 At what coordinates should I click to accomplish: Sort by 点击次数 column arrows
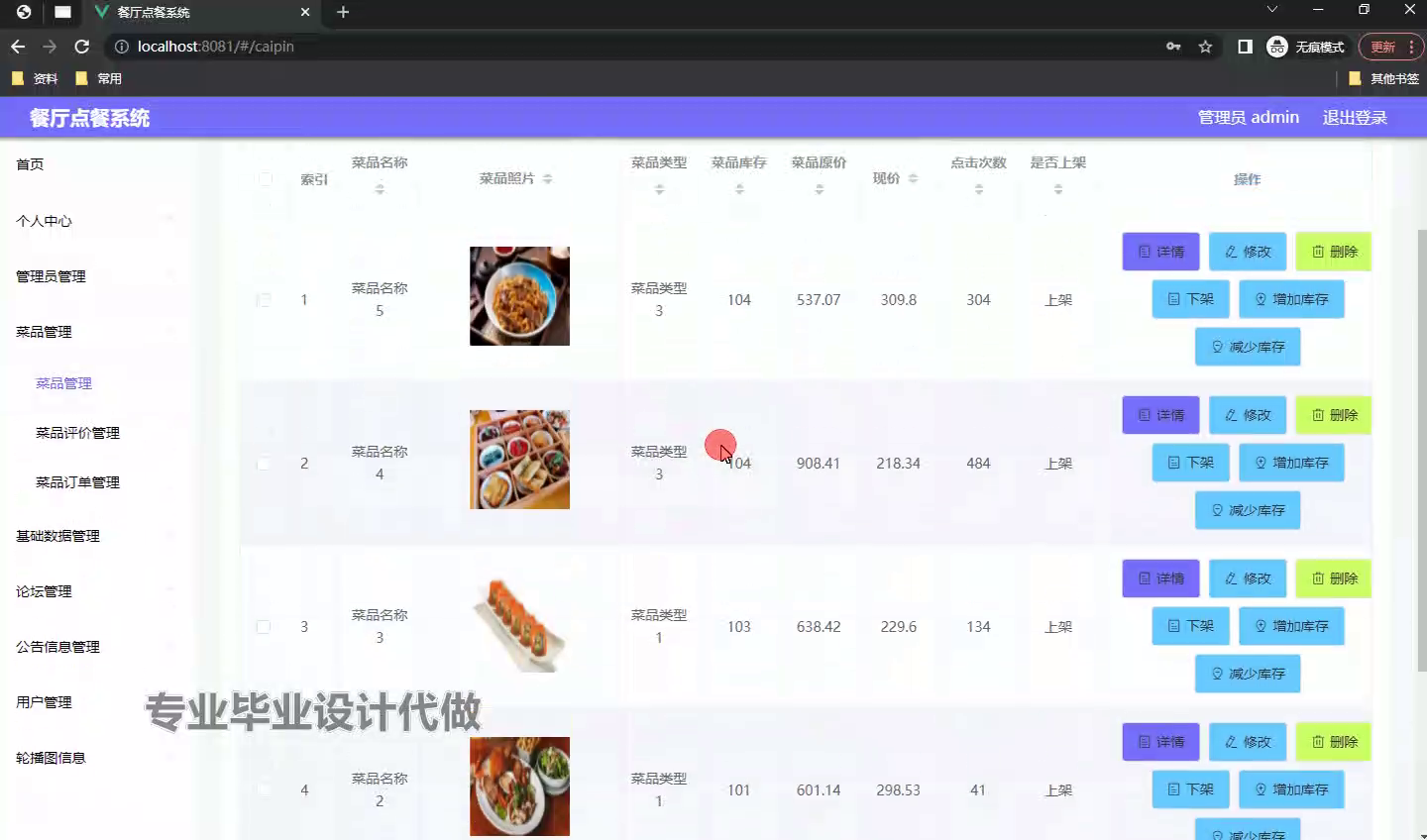coord(979,189)
